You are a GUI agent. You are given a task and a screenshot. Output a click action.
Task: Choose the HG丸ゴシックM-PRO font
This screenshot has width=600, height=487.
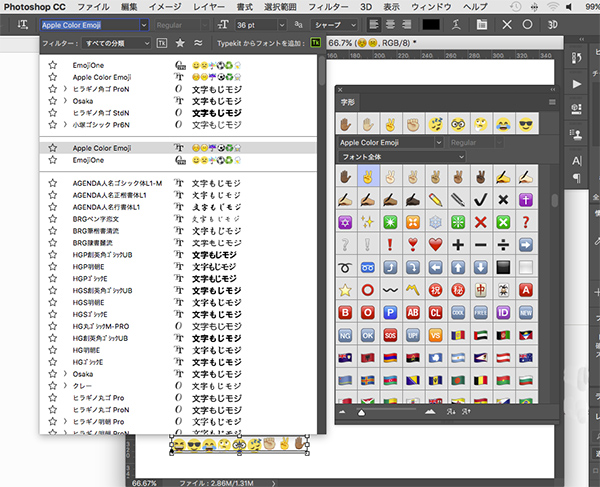pyautogui.click(x=101, y=326)
